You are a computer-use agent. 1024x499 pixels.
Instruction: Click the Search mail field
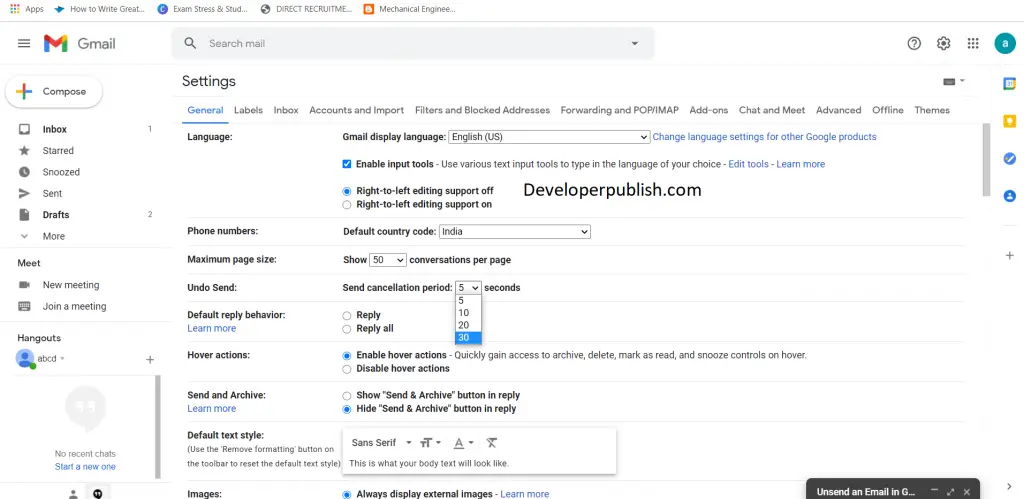[x=411, y=43]
